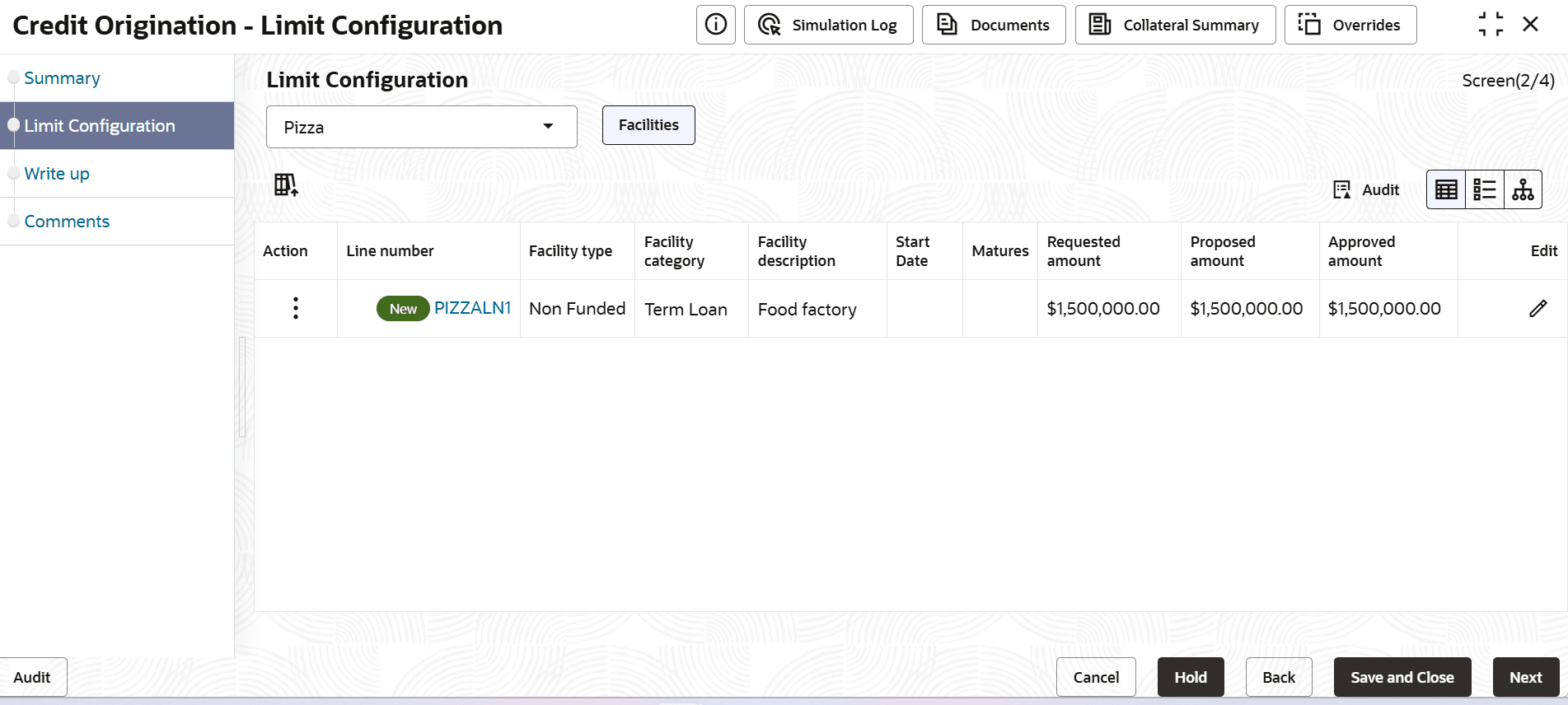Image resolution: width=1568 pixels, height=705 pixels.
Task: Go Back to the previous screen
Action: 1279,677
